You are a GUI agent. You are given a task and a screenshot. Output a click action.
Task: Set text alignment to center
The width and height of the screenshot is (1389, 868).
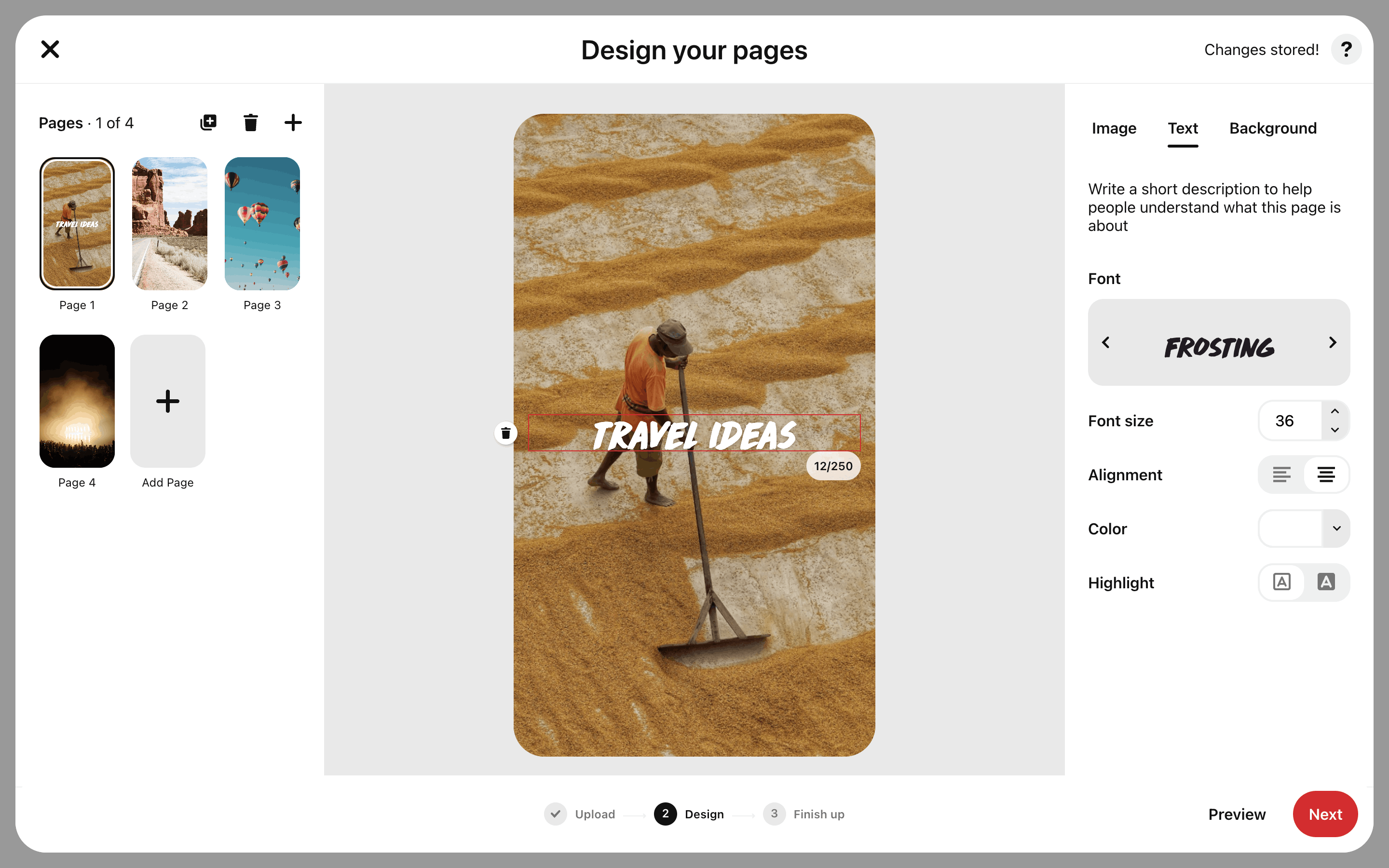(1326, 475)
